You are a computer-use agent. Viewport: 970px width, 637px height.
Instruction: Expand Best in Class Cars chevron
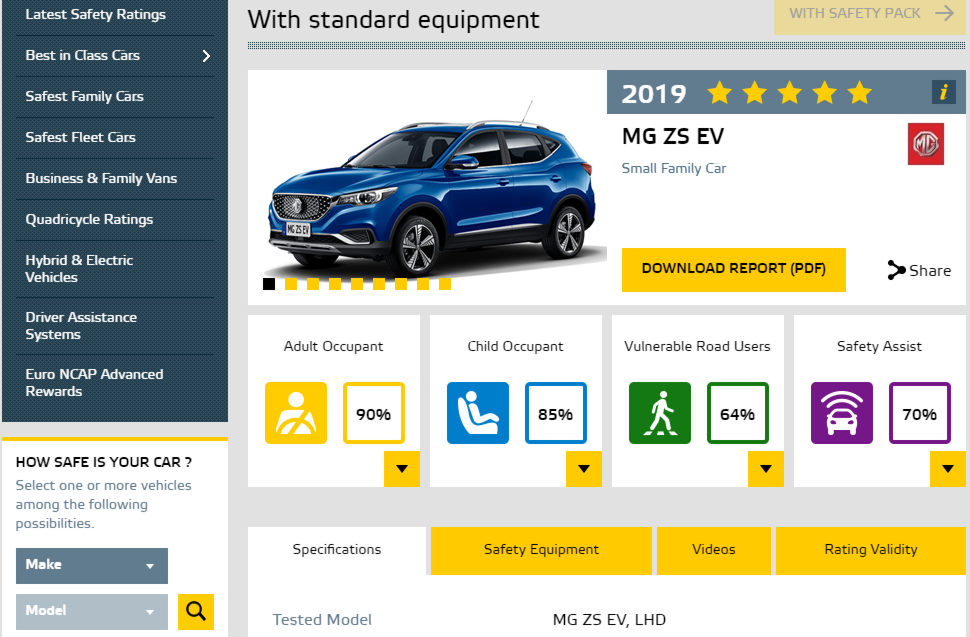coord(207,56)
